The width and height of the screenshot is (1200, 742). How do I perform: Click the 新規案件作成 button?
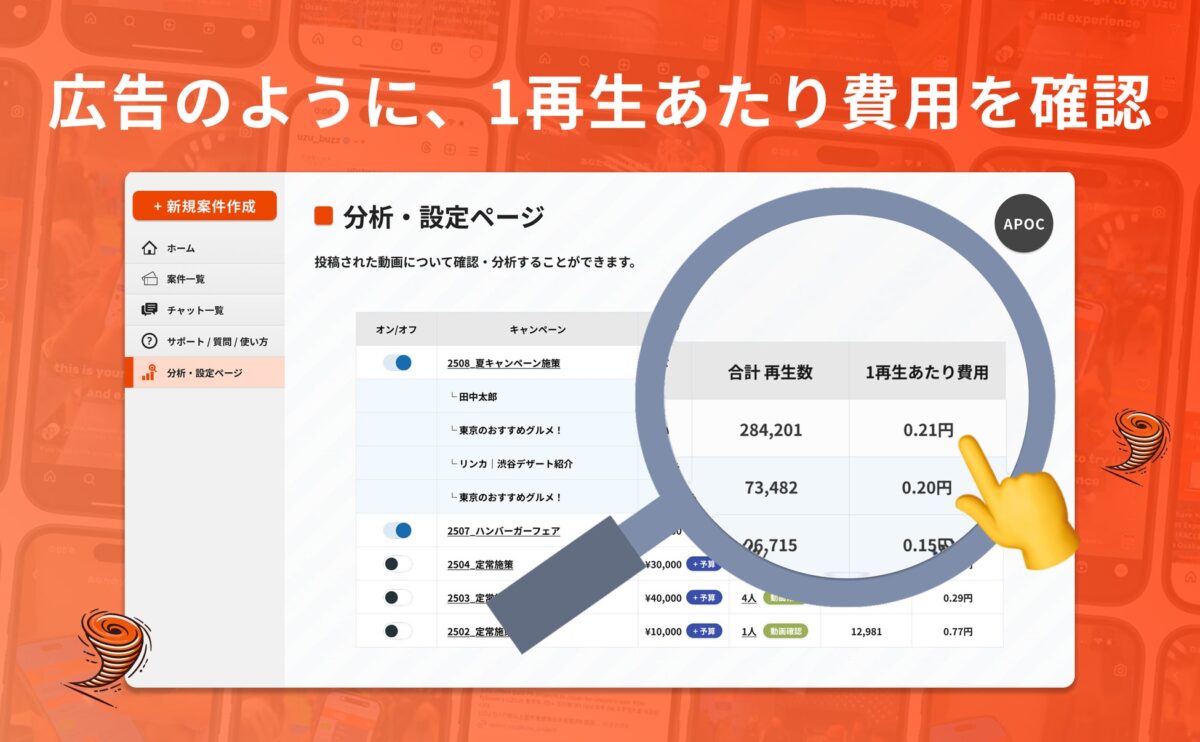pyautogui.click(x=205, y=207)
